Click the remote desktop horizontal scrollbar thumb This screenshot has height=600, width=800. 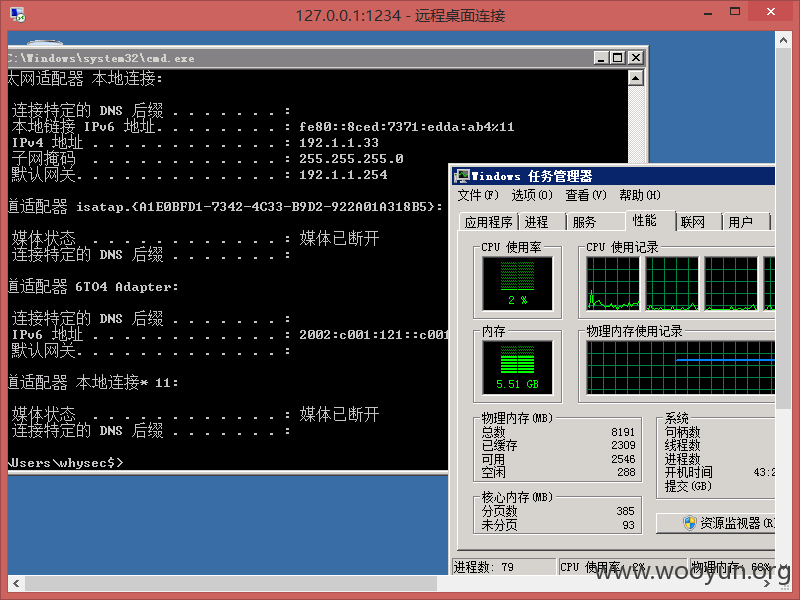pyautogui.click(x=231, y=583)
